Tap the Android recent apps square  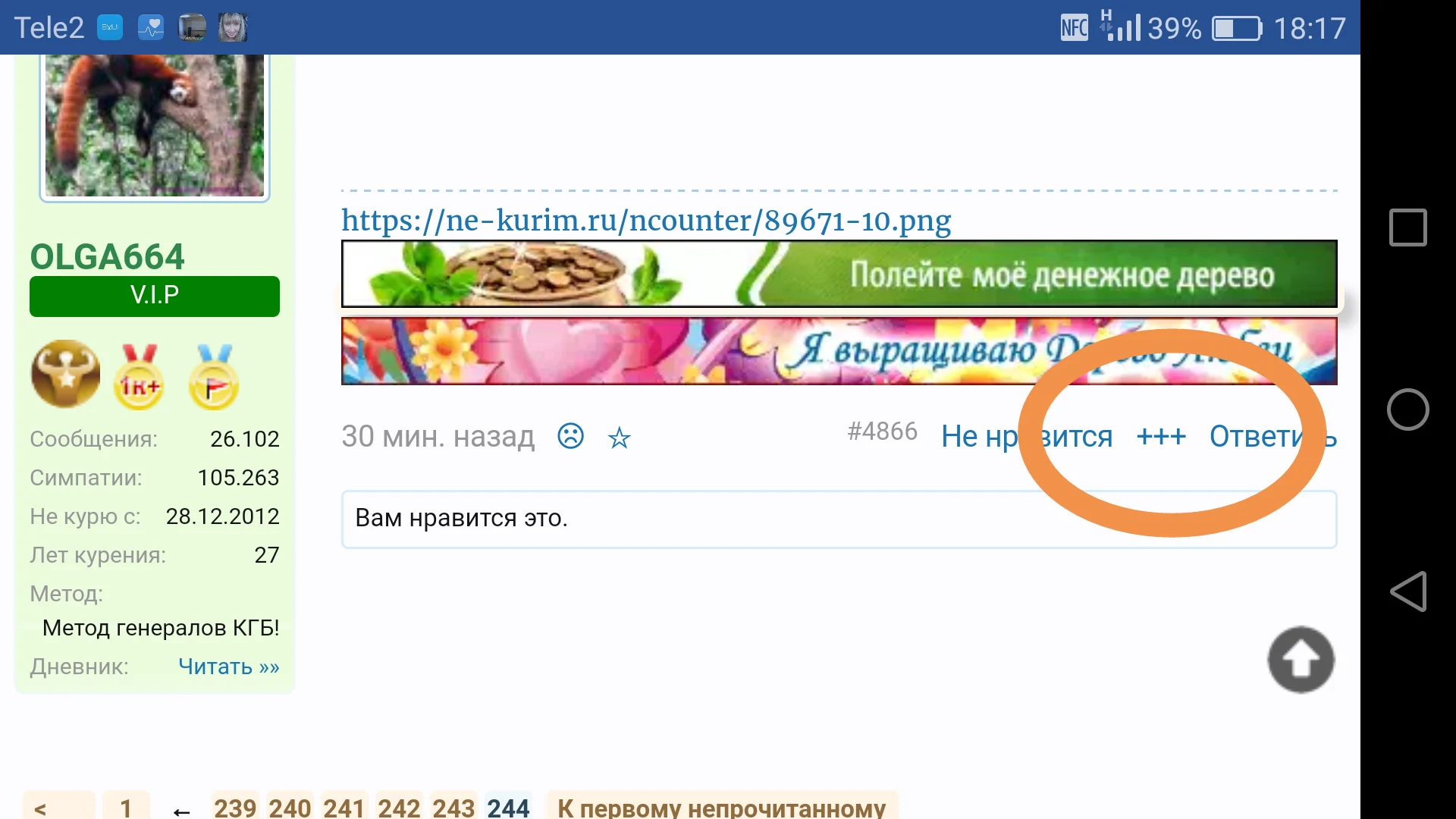click(1408, 227)
